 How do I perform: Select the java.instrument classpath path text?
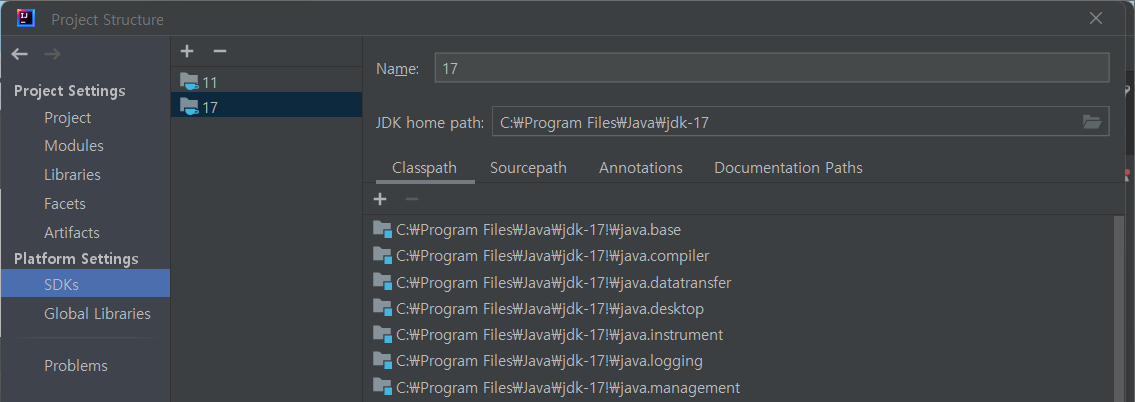click(560, 335)
